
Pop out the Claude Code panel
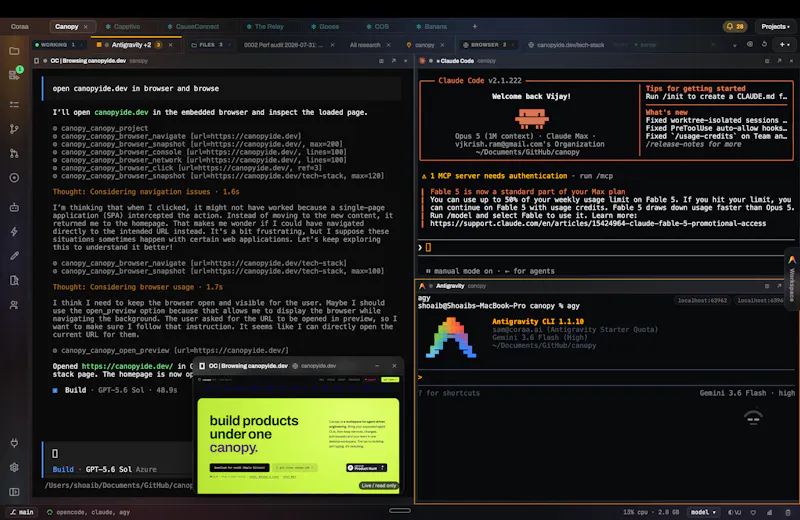tap(779, 61)
